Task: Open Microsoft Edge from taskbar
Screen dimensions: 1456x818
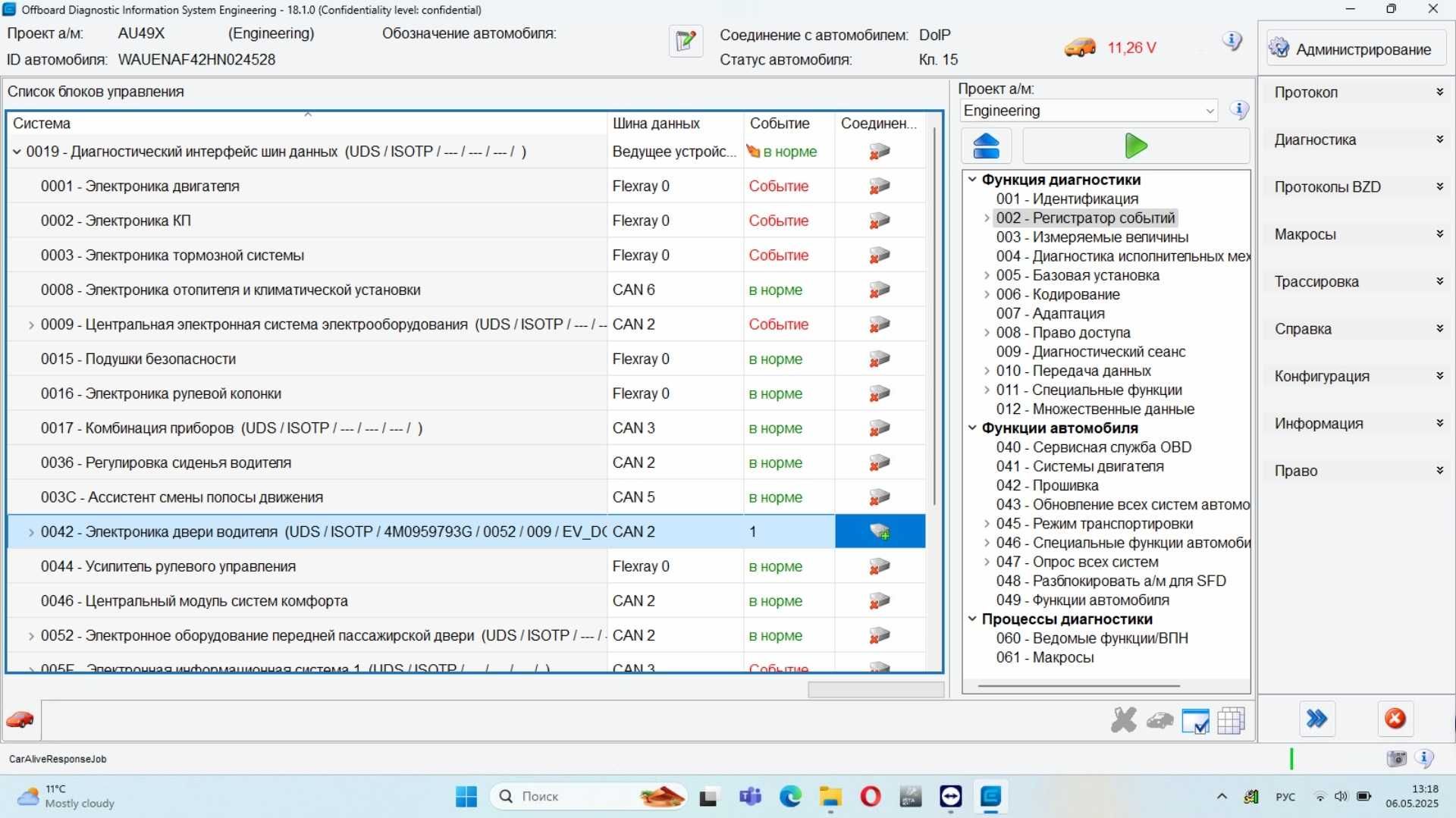Action: [790, 797]
